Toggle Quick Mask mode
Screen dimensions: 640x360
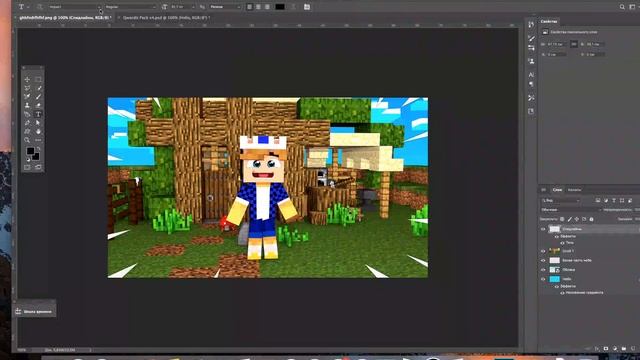(27, 167)
